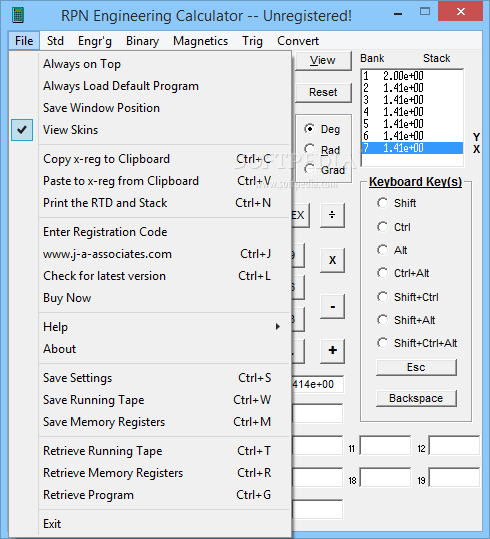Viewport: 490px width, 539px height.
Task: Click display field showing 414e+00
Action: (317, 384)
